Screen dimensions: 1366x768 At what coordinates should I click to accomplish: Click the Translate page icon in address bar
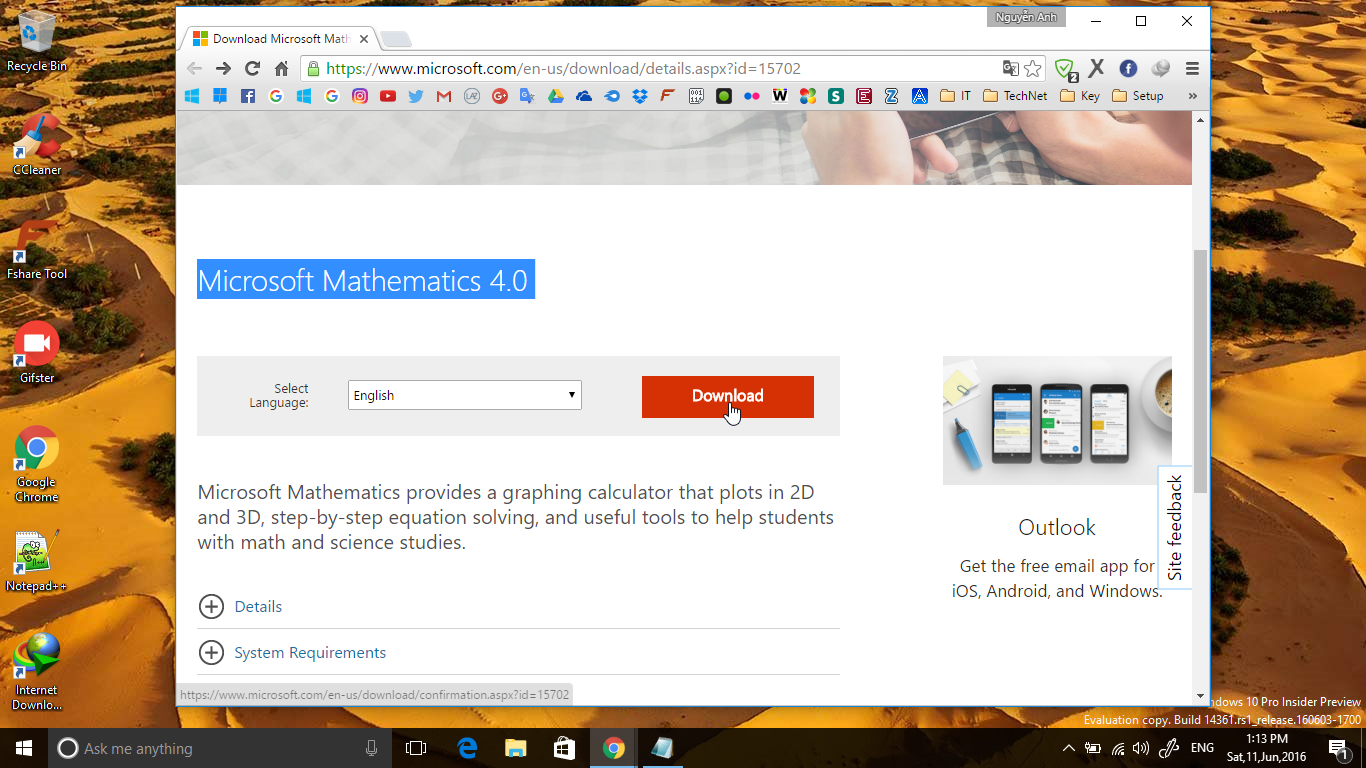1011,69
